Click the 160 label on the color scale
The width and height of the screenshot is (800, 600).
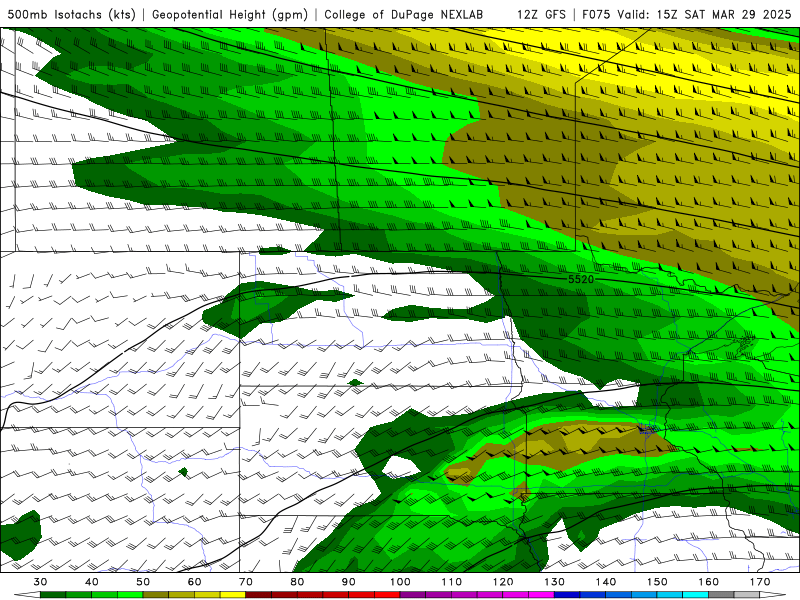709,582
